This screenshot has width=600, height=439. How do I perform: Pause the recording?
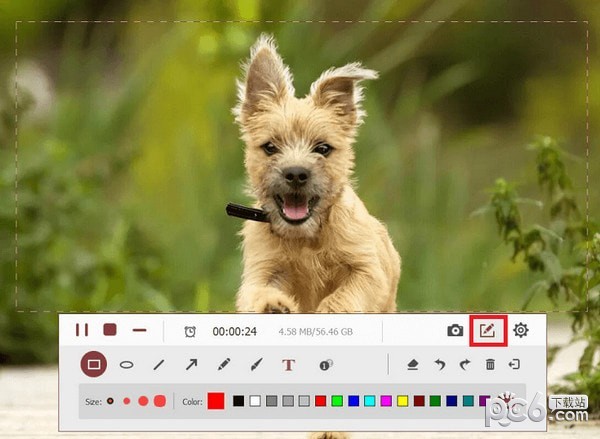pyautogui.click(x=82, y=330)
